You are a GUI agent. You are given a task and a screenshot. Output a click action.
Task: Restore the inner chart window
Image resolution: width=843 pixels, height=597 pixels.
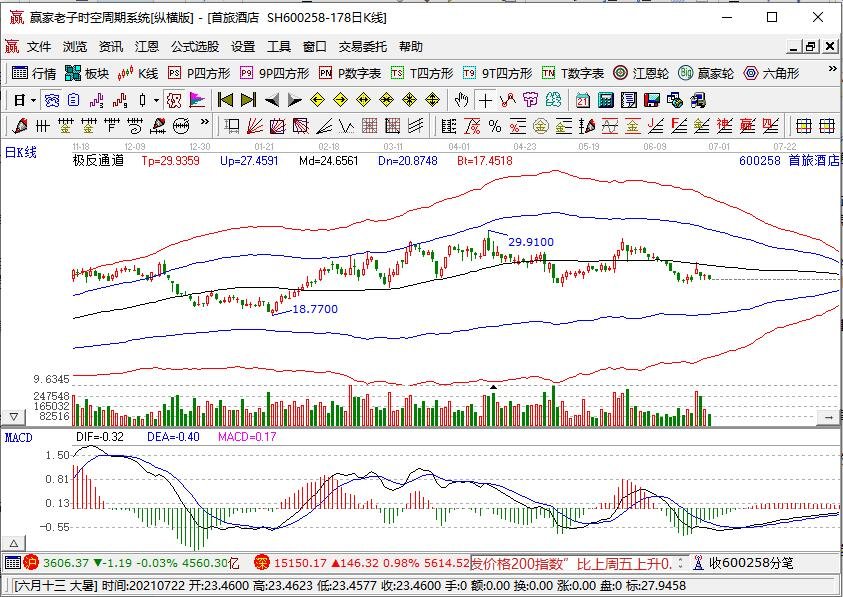[811, 47]
